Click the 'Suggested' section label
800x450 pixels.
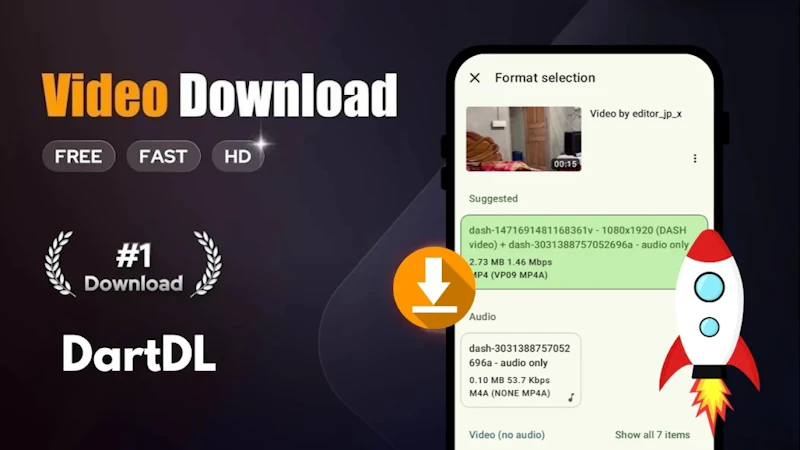click(x=493, y=198)
